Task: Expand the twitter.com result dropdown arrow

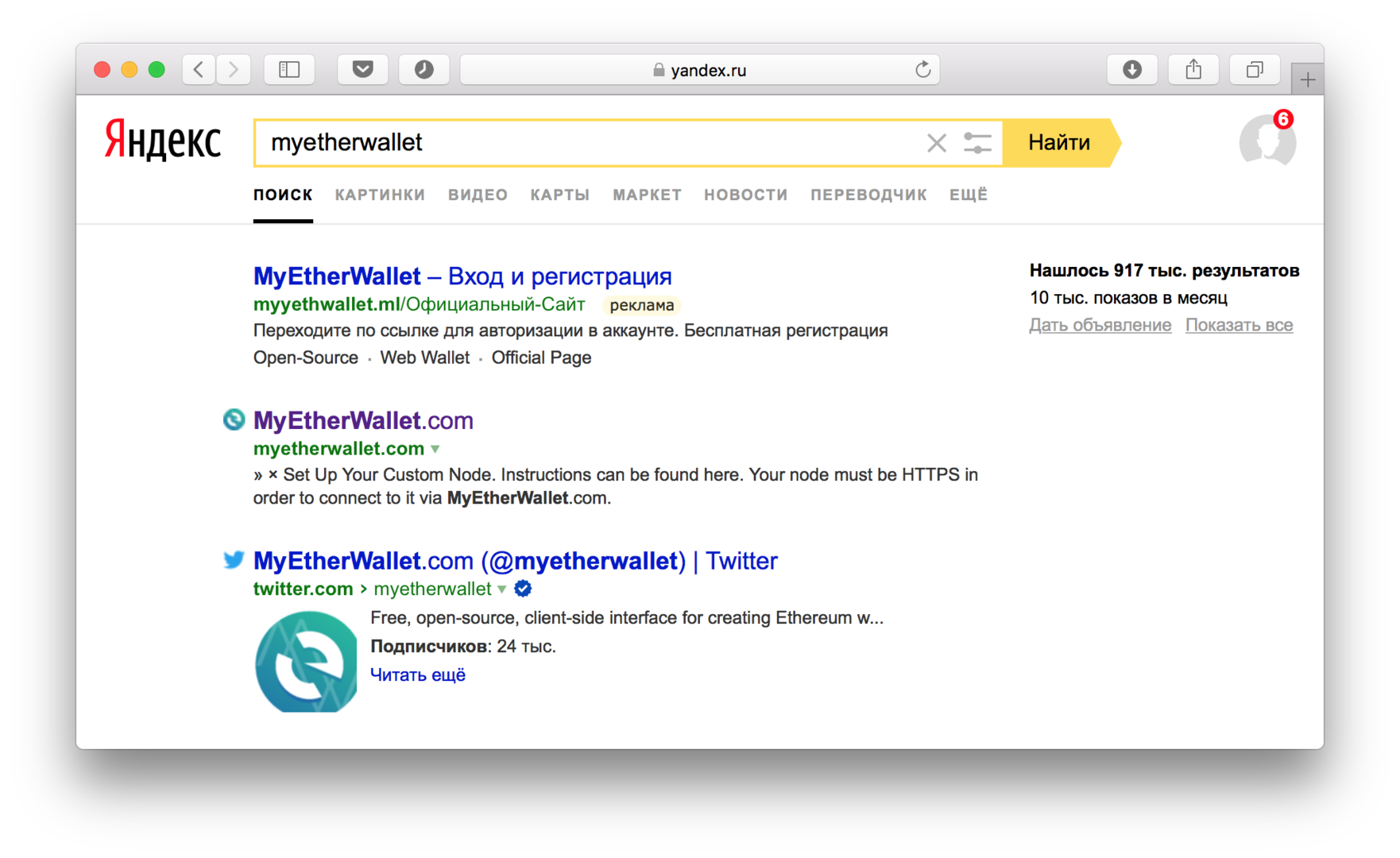Action: click(502, 589)
